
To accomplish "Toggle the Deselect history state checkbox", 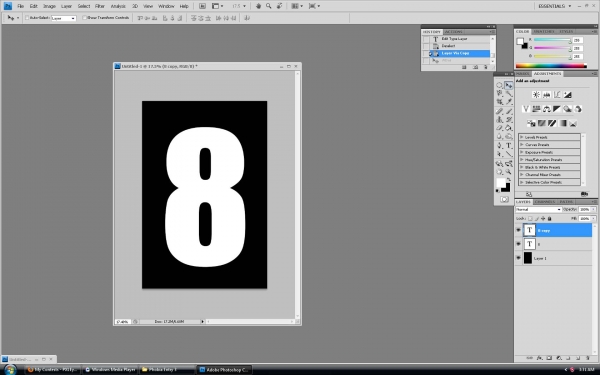I will (426, 46).
